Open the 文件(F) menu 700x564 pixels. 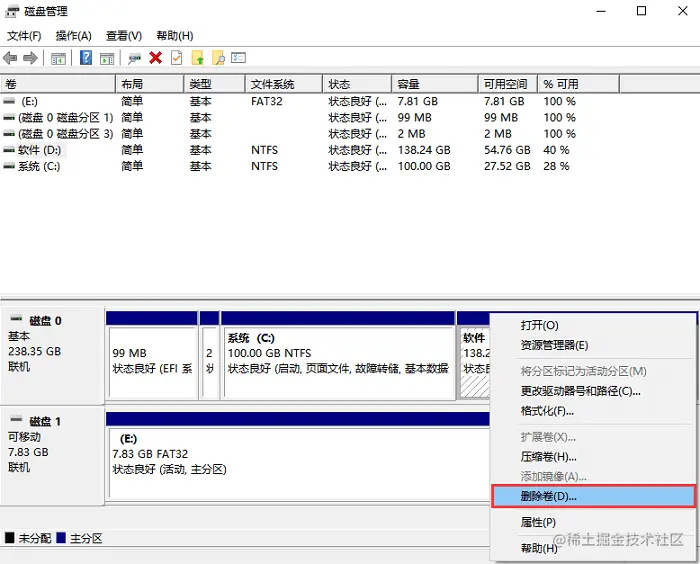tap(24, 36)
